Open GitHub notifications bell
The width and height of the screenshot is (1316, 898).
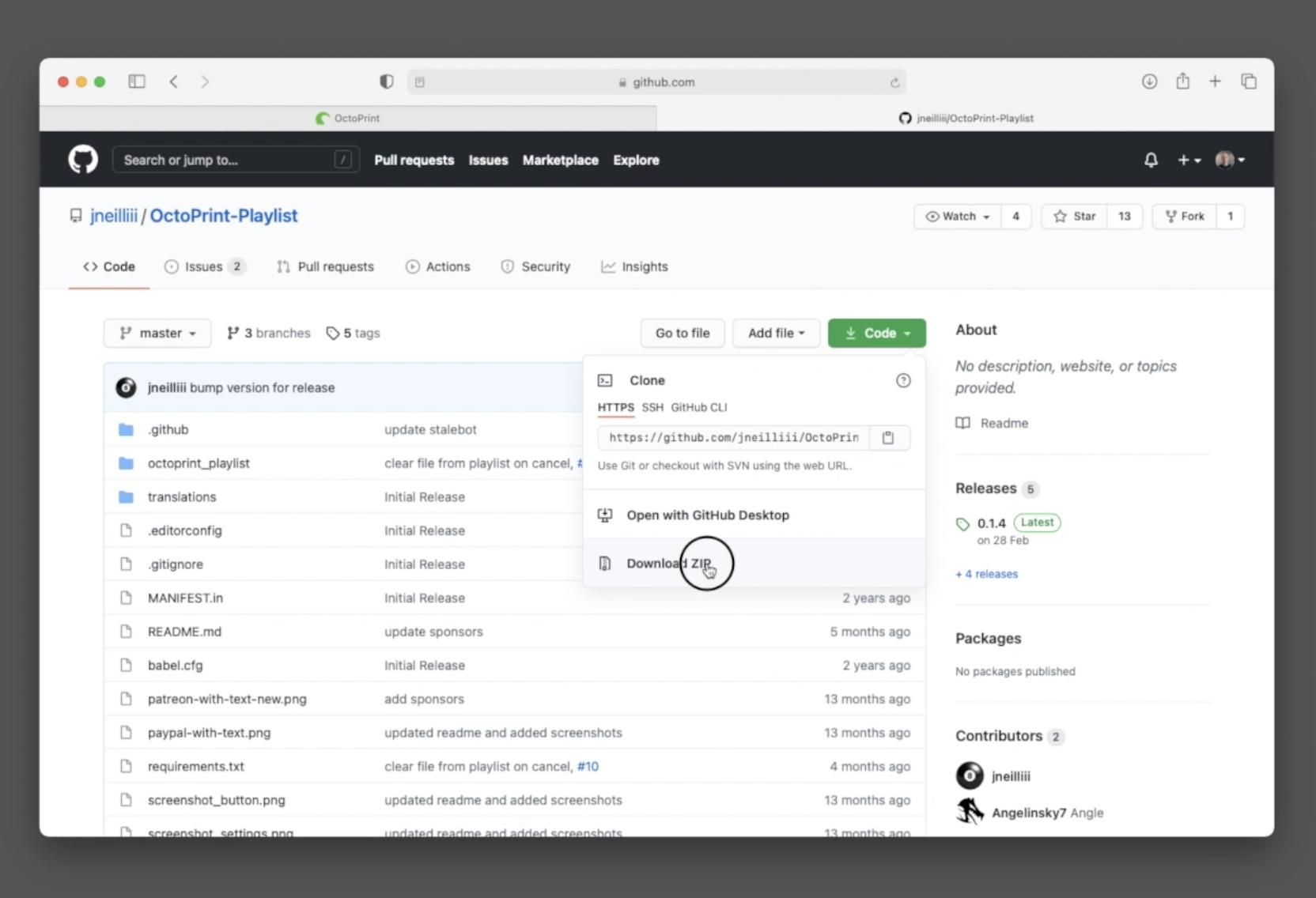pyautogui.click(x=1151, y=160)
